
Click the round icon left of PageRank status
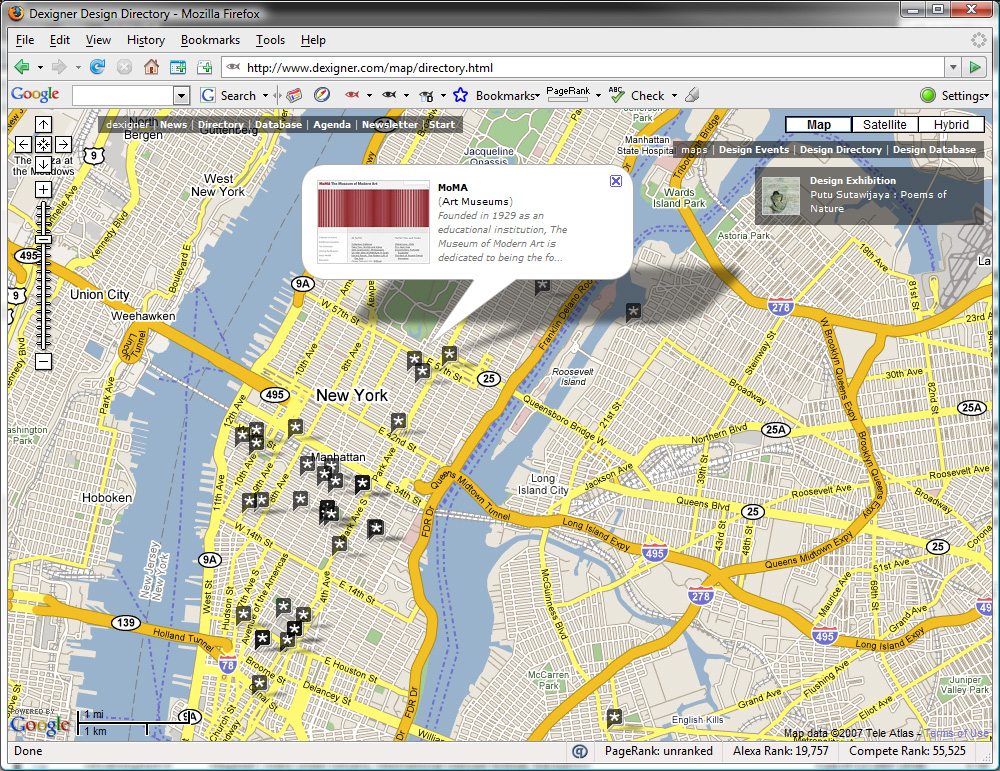pos(580,751)
